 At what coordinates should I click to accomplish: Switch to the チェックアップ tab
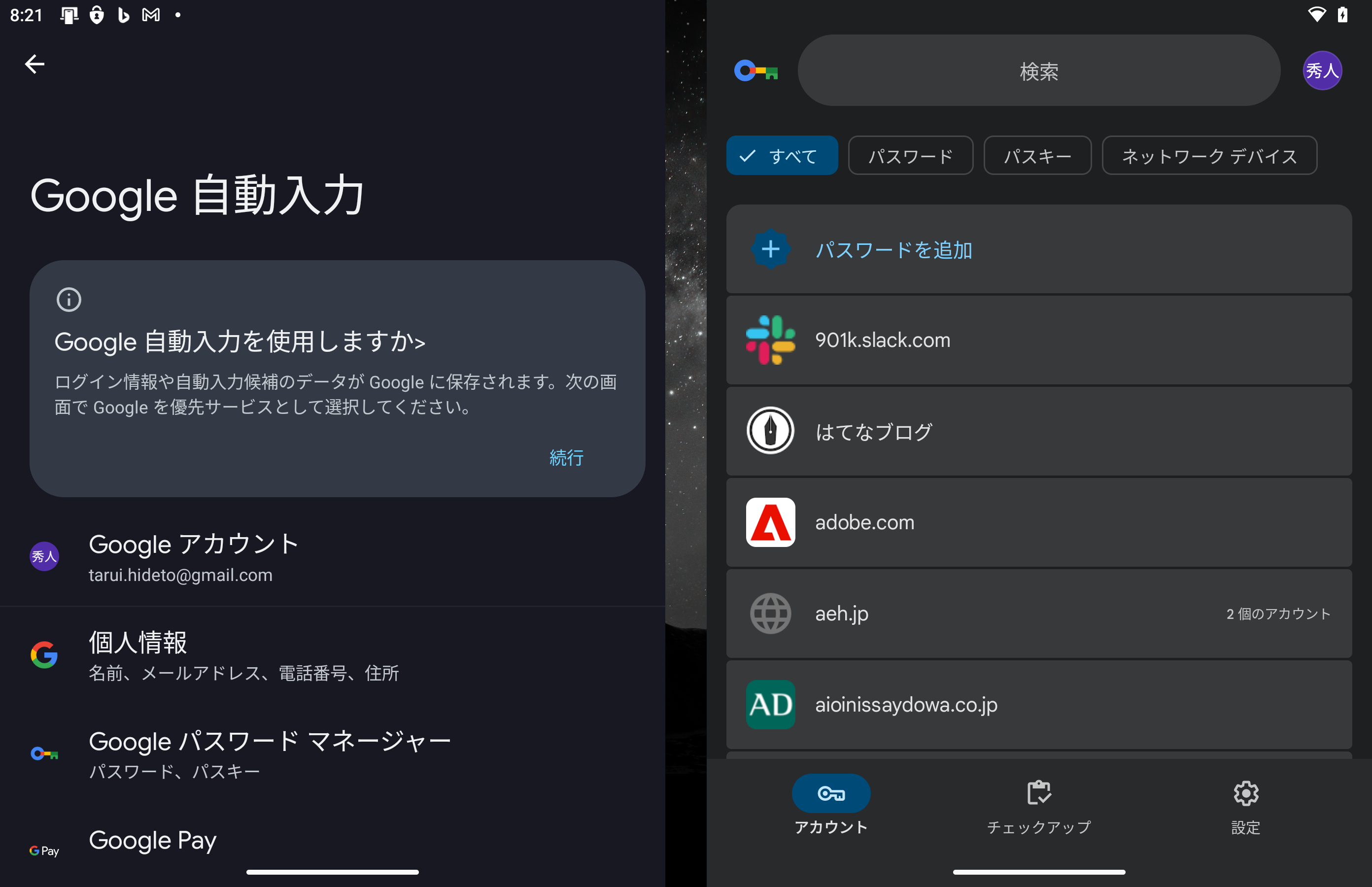point(1038,806)
